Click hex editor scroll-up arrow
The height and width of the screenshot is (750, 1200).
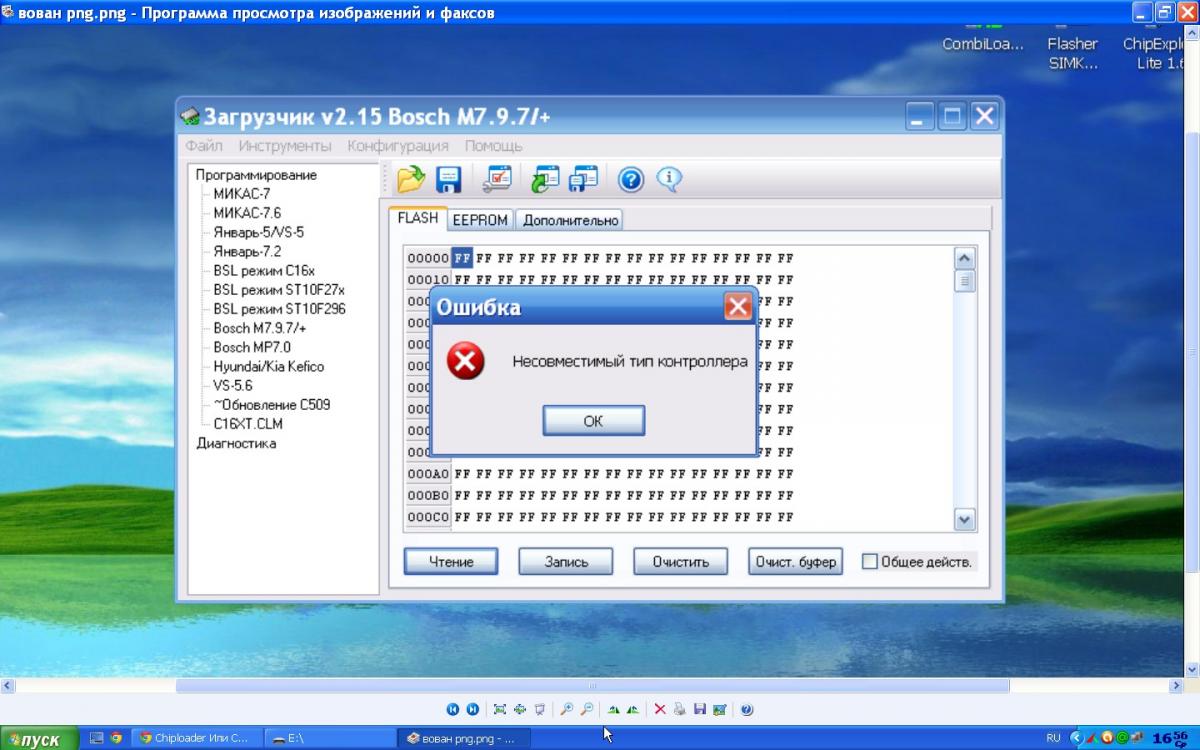click(x=965, y=257)
